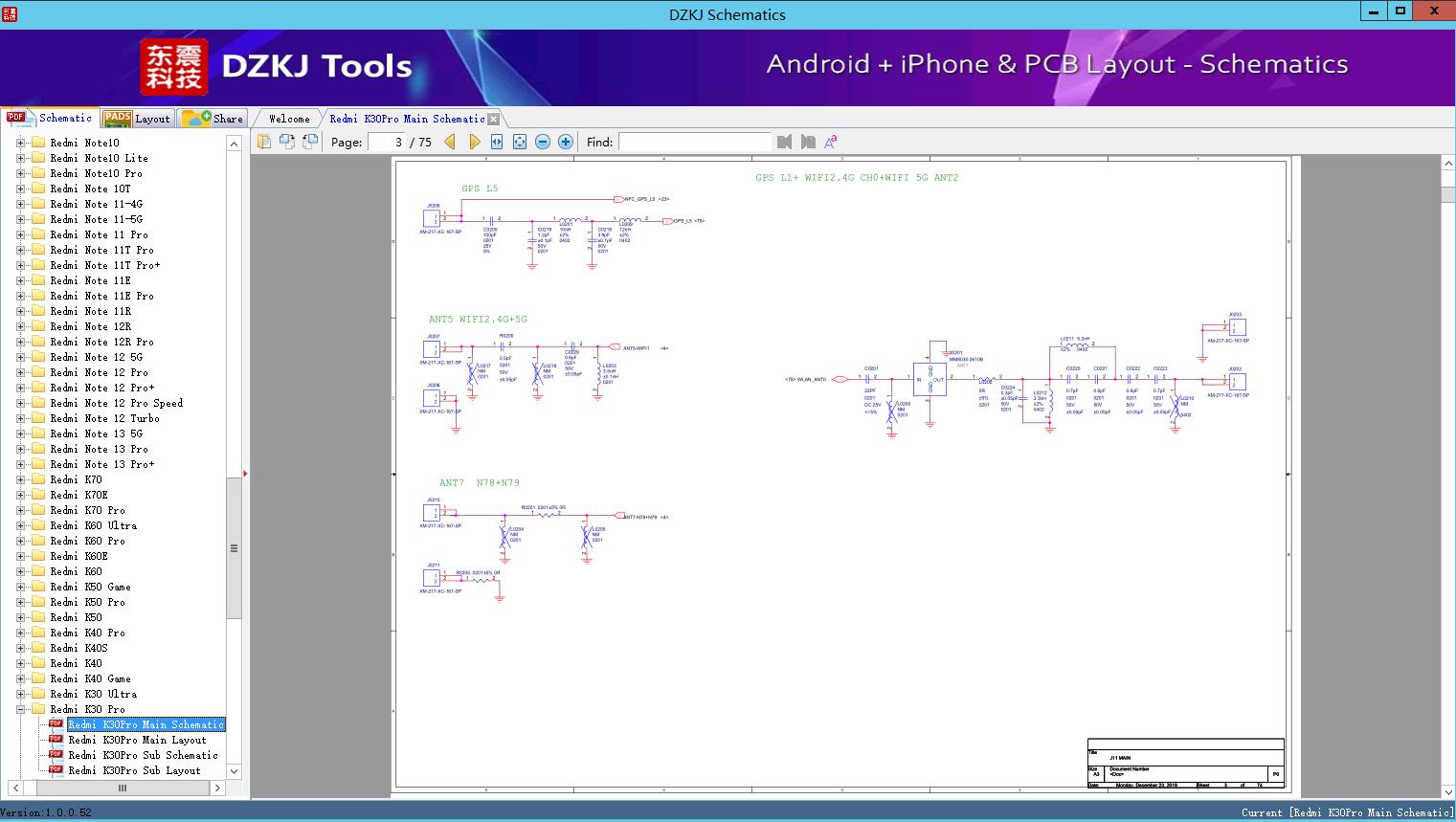Select the Redmi K60E tree item
Viewport: 1456px width, 822px height.
click(78, 556)
